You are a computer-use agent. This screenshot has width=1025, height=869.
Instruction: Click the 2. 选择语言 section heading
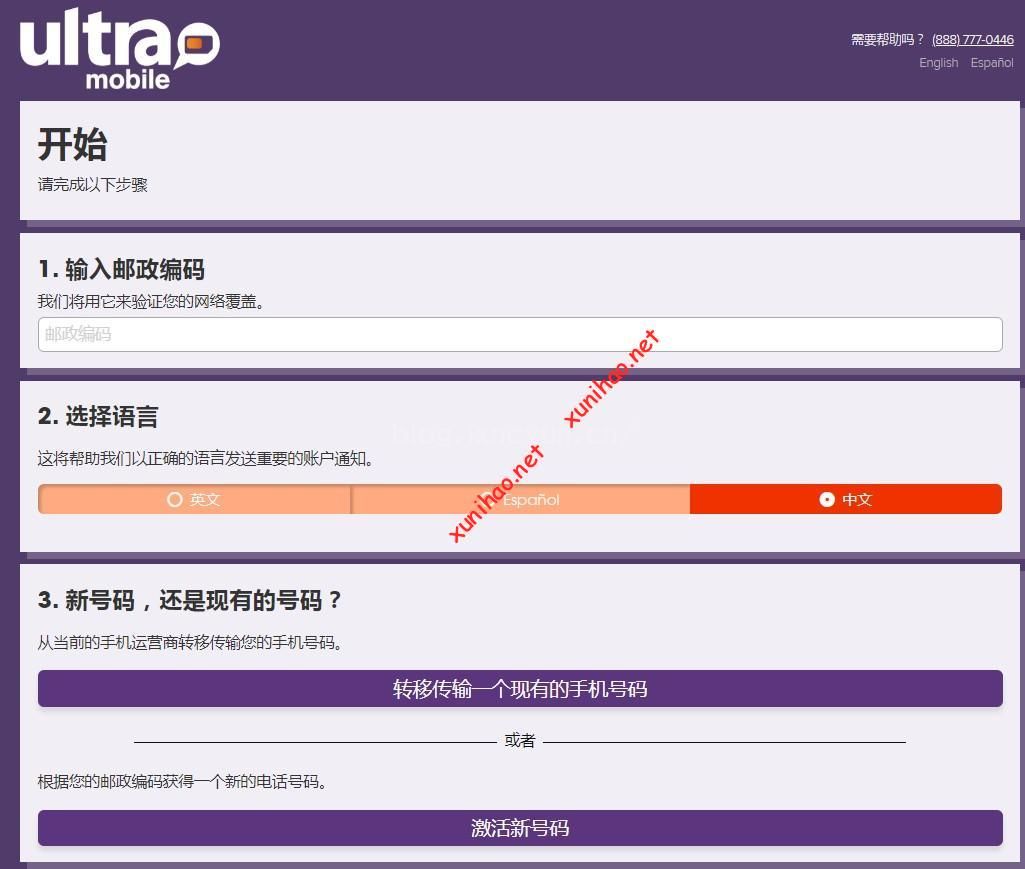98,417
